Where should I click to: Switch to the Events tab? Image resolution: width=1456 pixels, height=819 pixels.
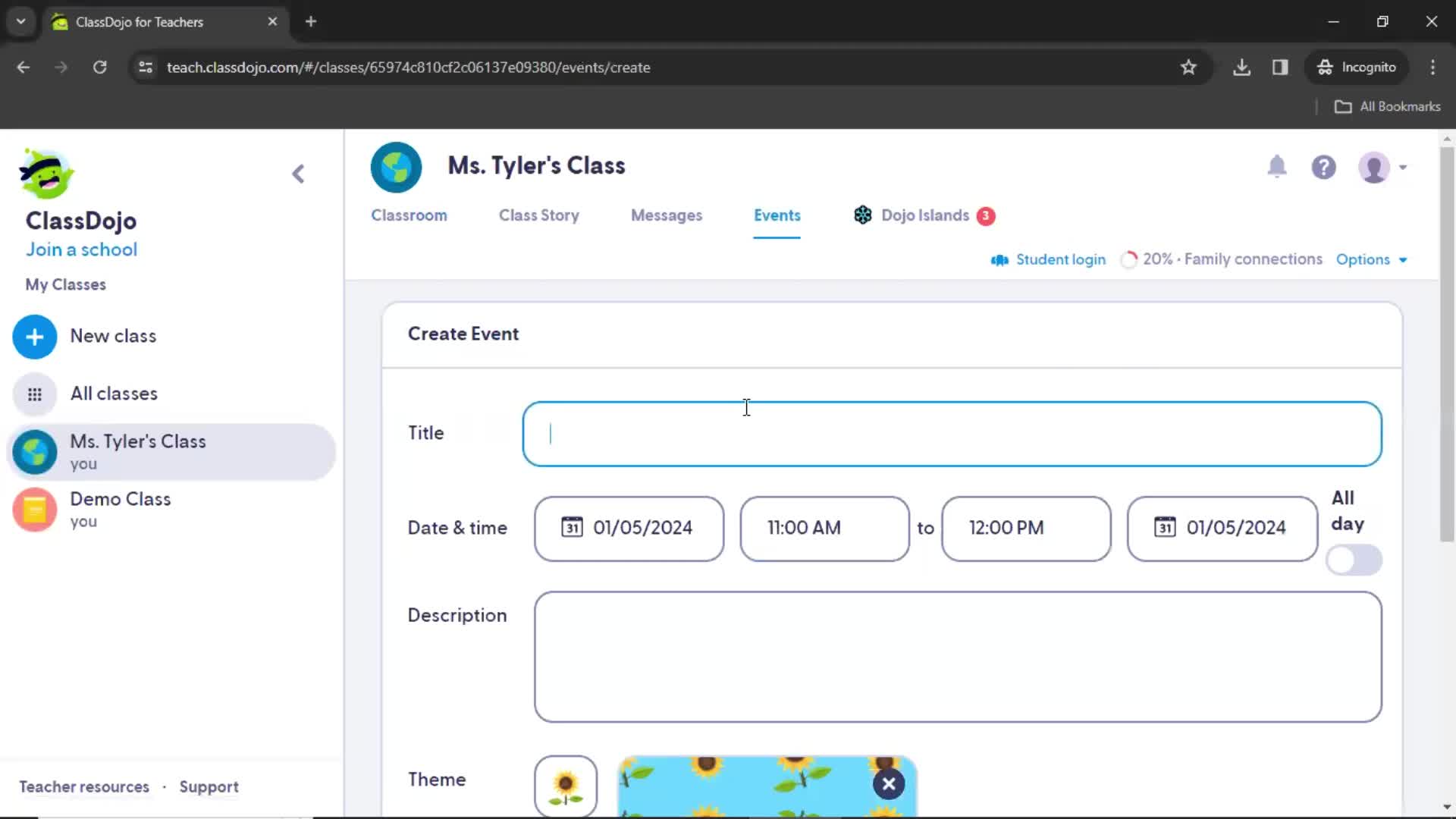777,215
